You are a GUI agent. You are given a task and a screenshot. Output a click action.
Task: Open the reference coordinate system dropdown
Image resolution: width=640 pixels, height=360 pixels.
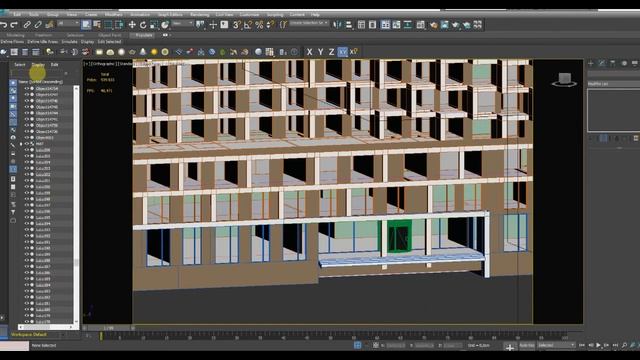point(182,24)
